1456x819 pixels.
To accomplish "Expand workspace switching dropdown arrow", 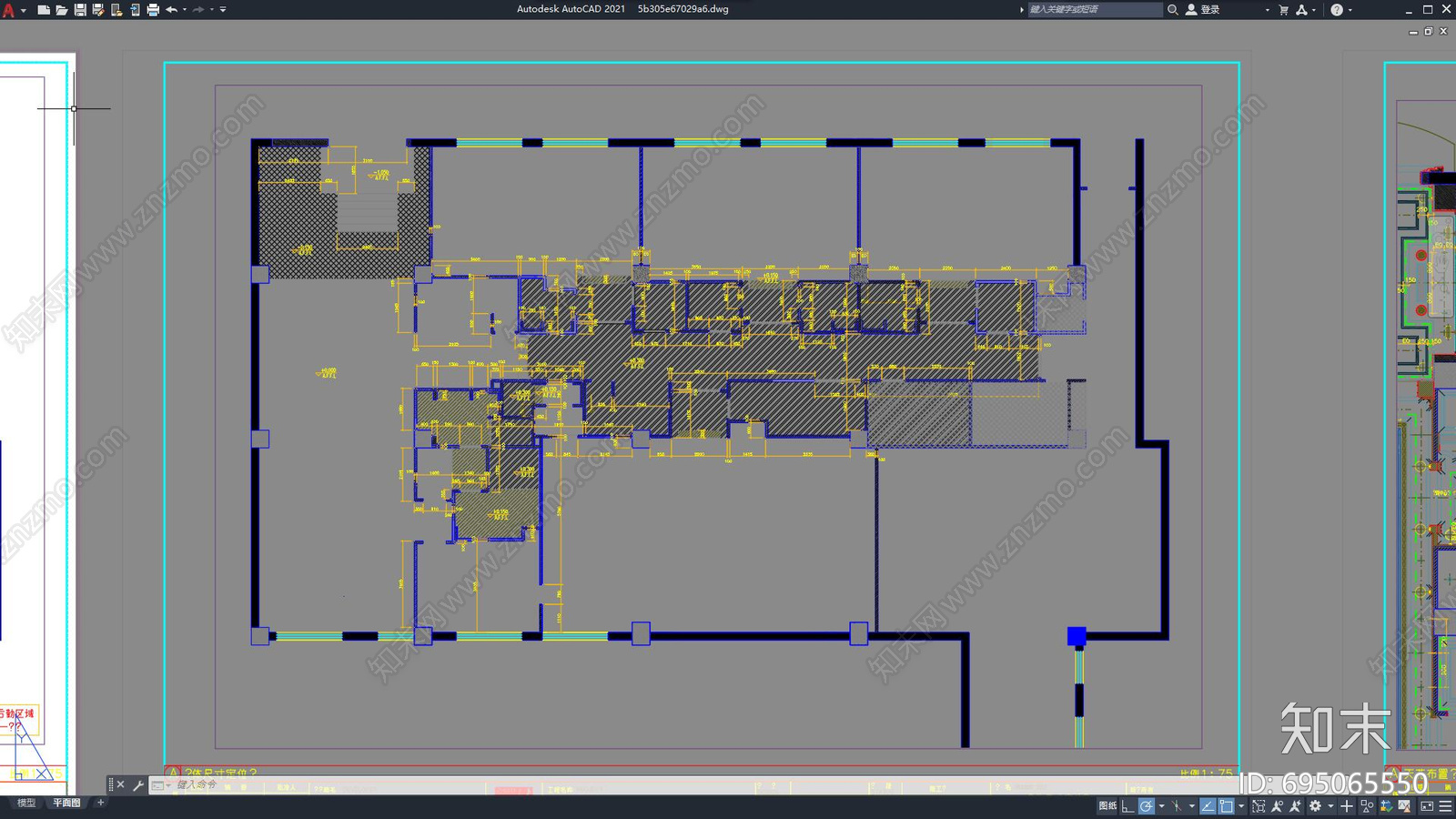I will tap(1330, 805).
